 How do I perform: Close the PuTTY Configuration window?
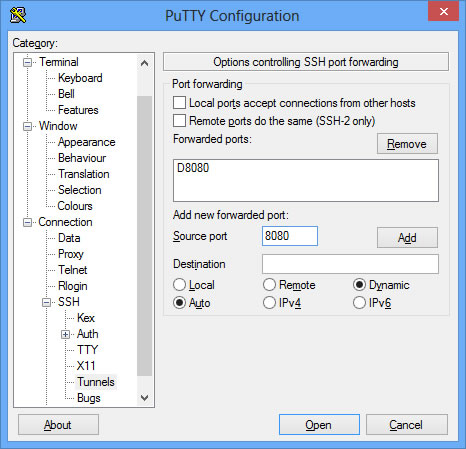coord(443,11)
